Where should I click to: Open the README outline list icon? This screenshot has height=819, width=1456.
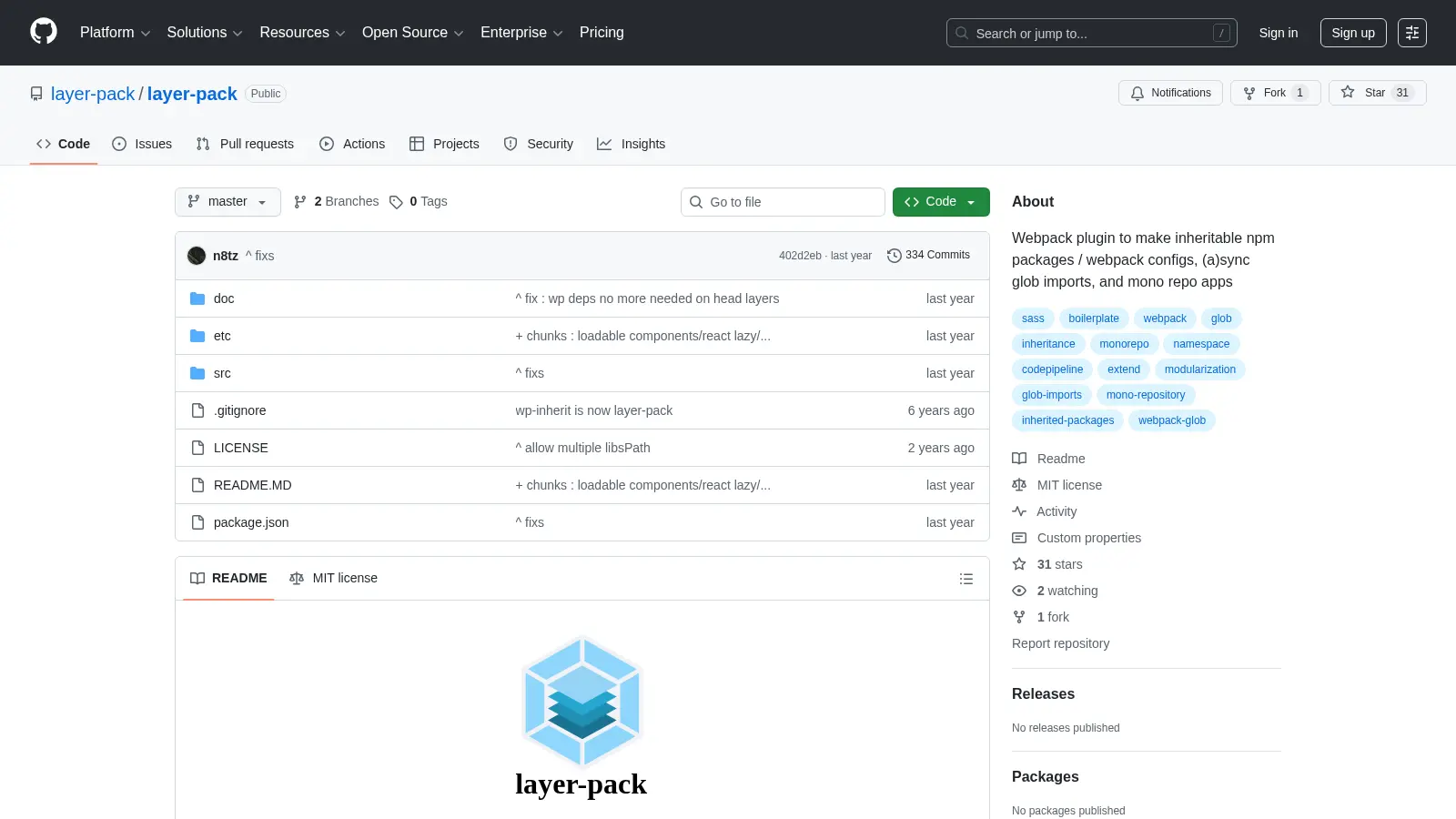pos(966,579)
